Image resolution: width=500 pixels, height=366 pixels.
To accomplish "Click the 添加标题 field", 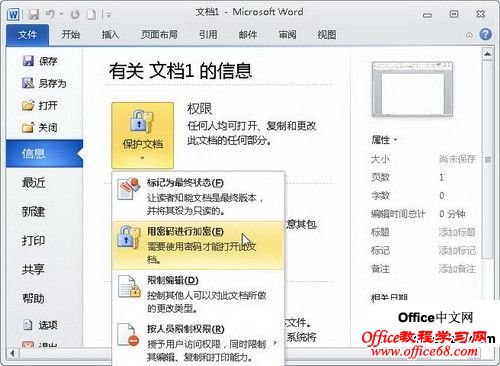I will (457, 232).
